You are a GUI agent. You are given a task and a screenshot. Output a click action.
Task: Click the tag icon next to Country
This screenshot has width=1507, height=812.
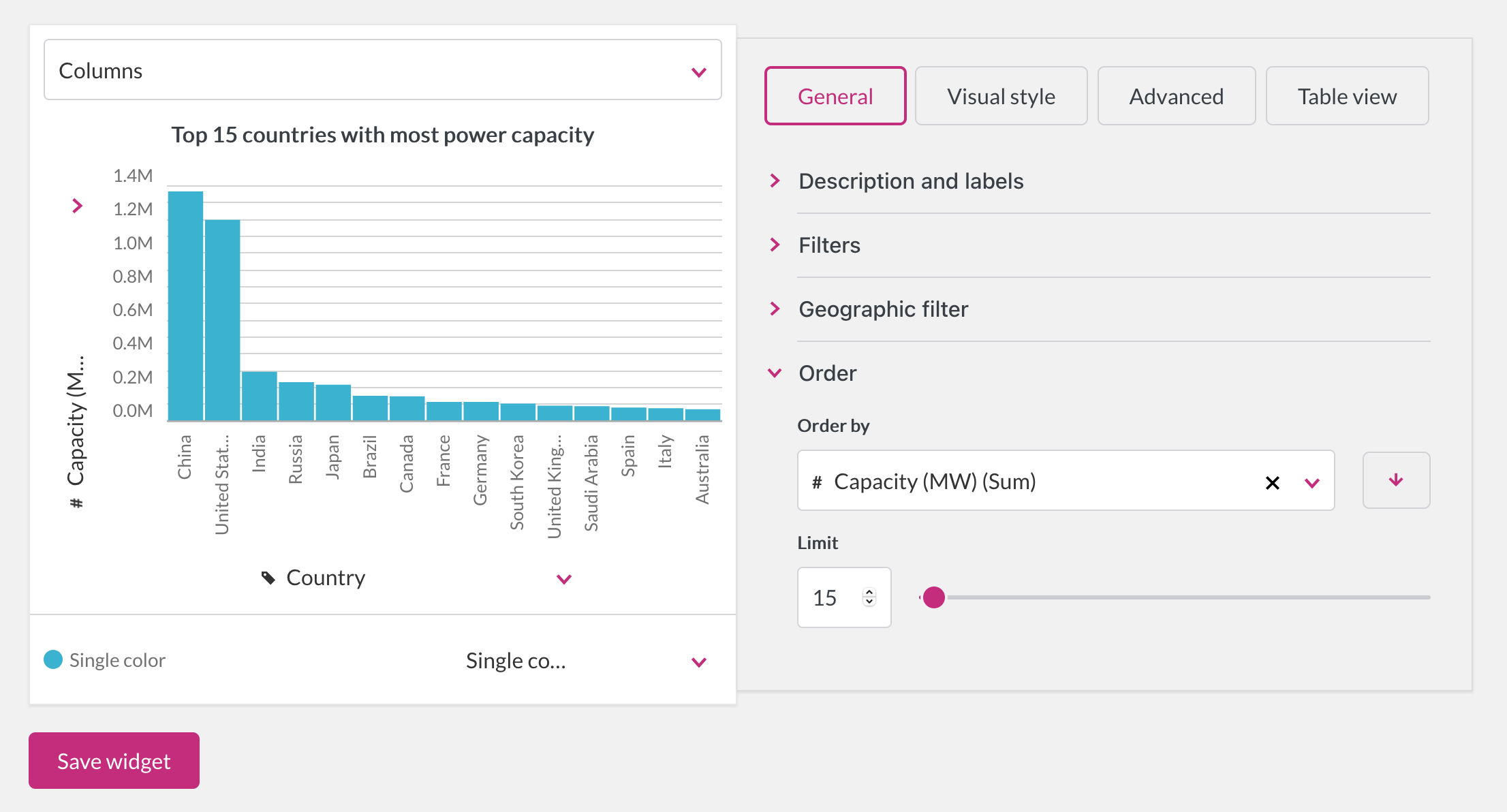(268, 578)
